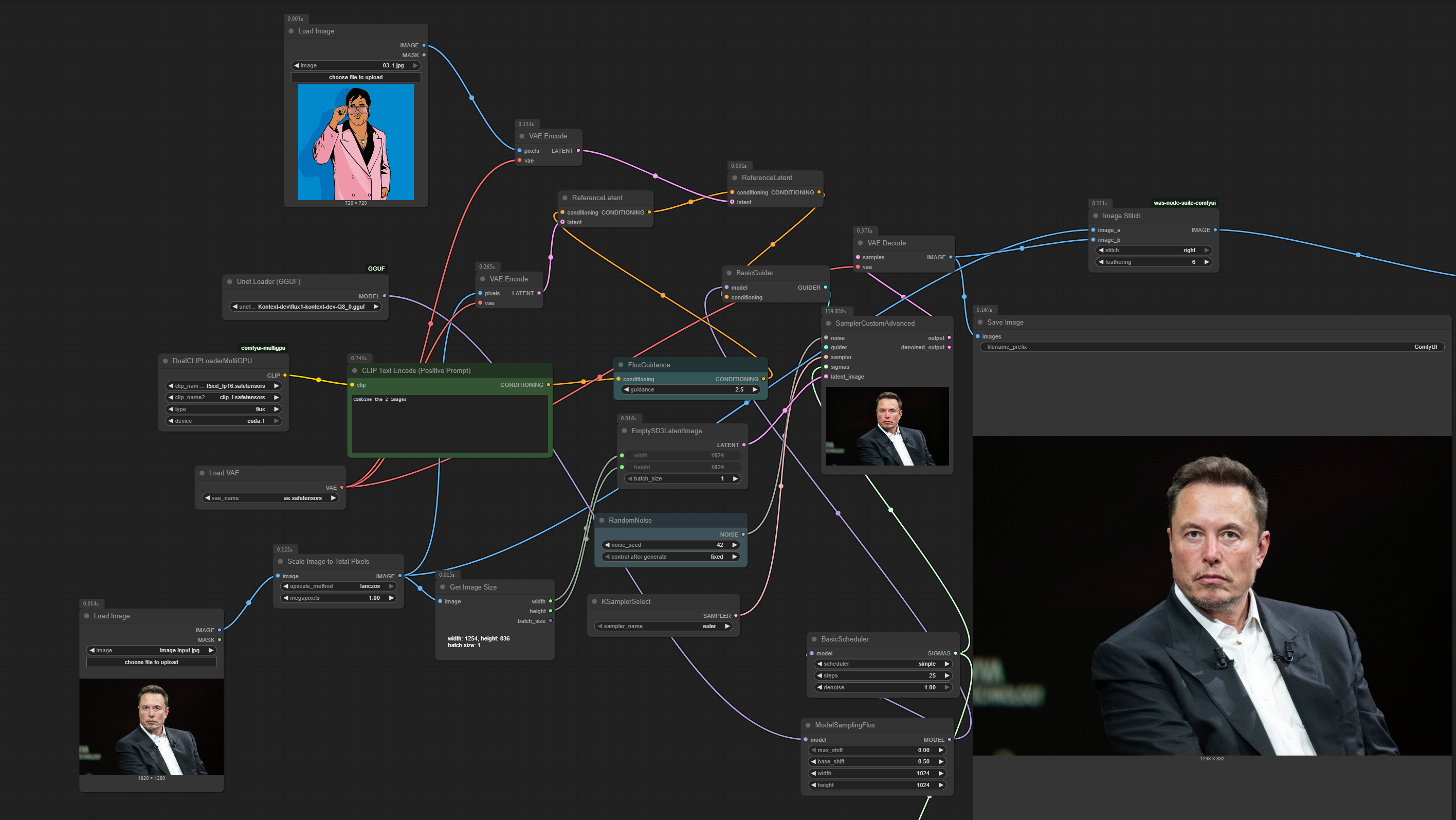Image resolution: width=1456 pixels, height=820 pixels.
Task: Click the preview image inside SamplerCustomAdvanced node
Action: point(887,426)
